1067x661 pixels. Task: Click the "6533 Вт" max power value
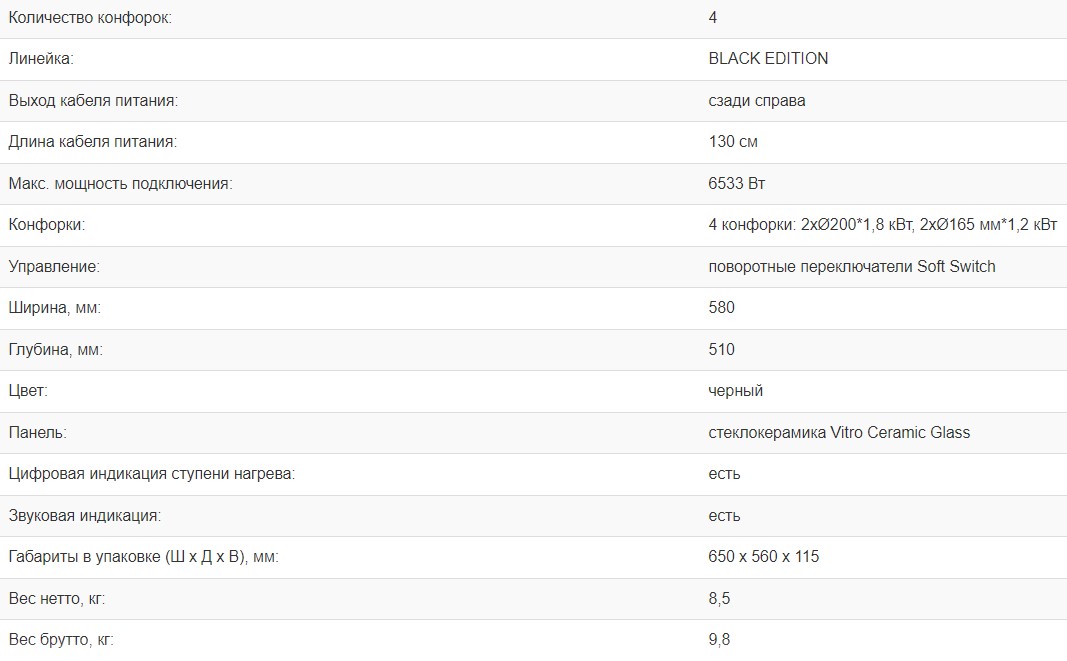click(x=737, y=184)
